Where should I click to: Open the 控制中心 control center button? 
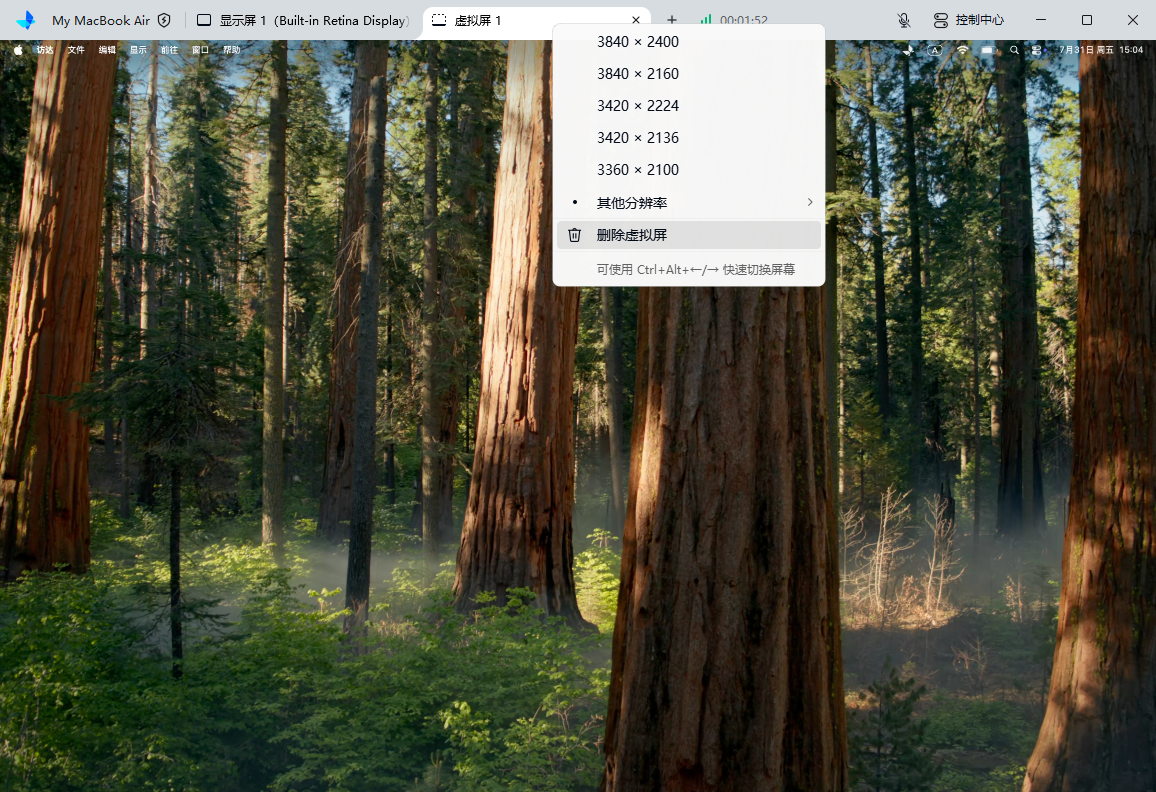[969, 20]
